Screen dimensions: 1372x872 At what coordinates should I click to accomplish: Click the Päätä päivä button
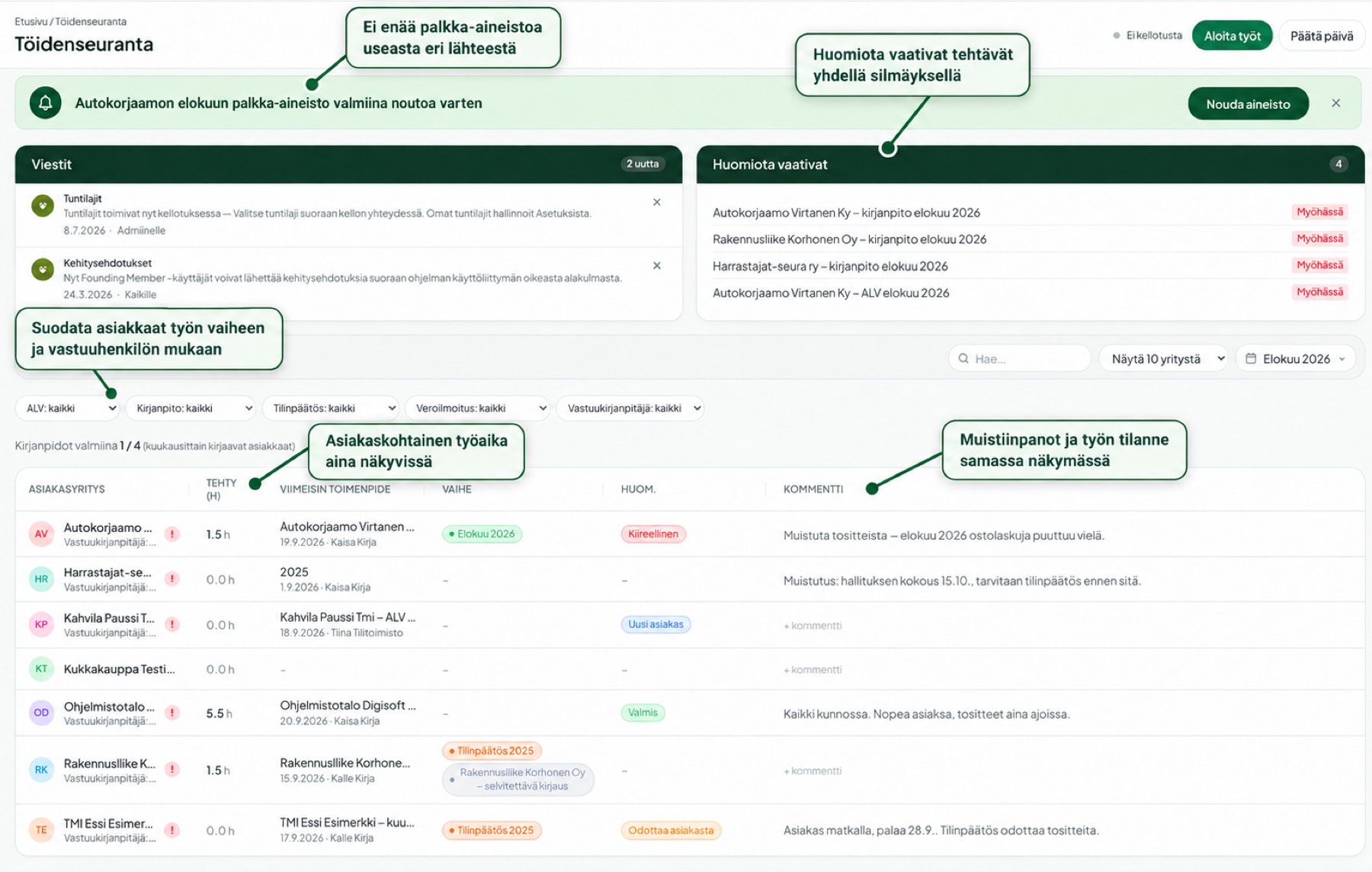(x=1322, y=36)
